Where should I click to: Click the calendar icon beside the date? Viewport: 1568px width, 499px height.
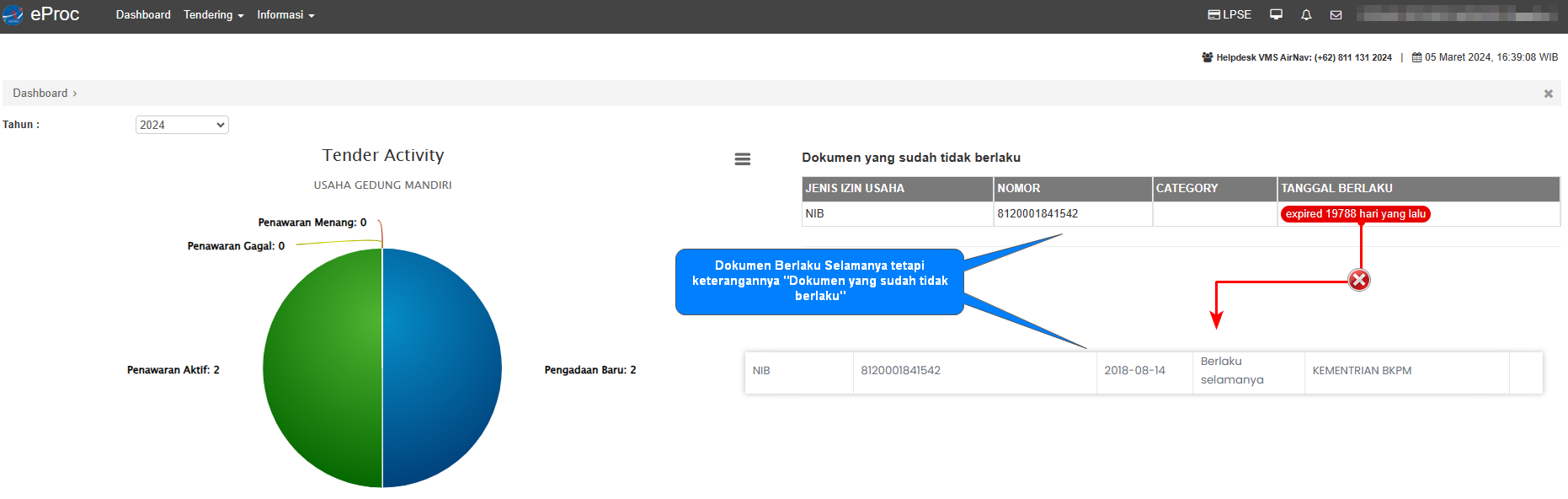click(x=1416, y=57)
